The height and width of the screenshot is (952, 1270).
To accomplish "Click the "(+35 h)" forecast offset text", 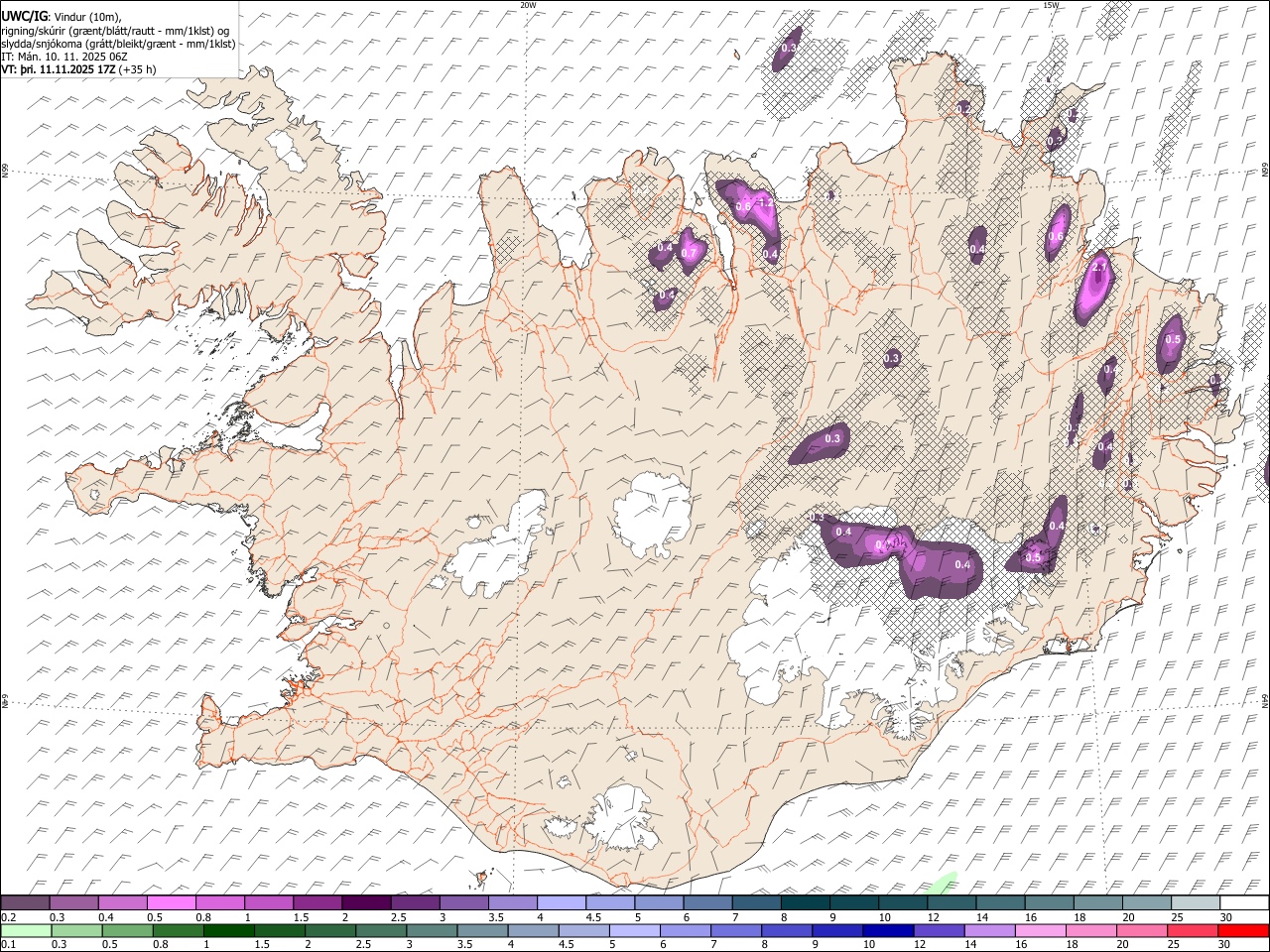I will click(x=137, y=69).
